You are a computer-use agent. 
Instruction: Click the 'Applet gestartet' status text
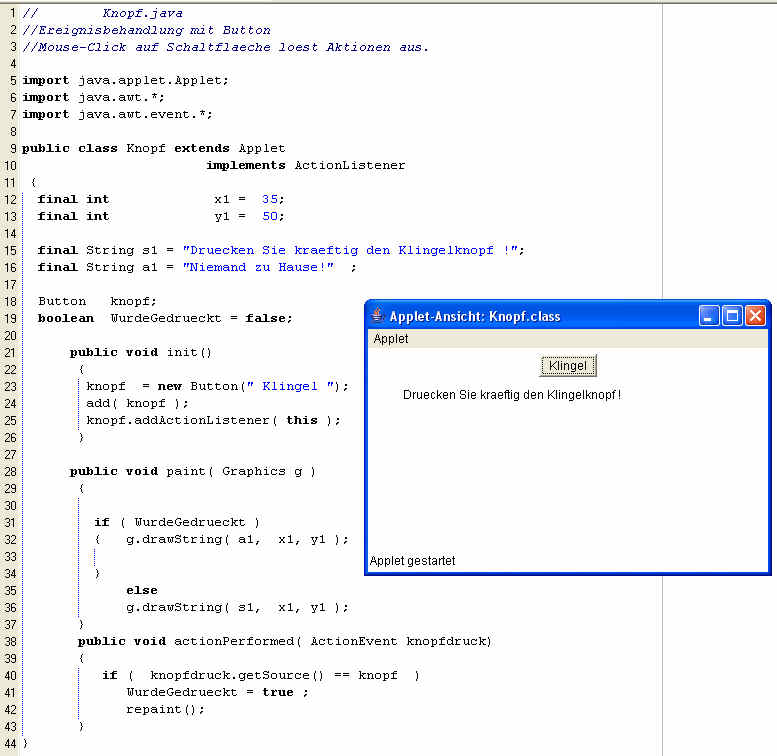coord(412,561)
